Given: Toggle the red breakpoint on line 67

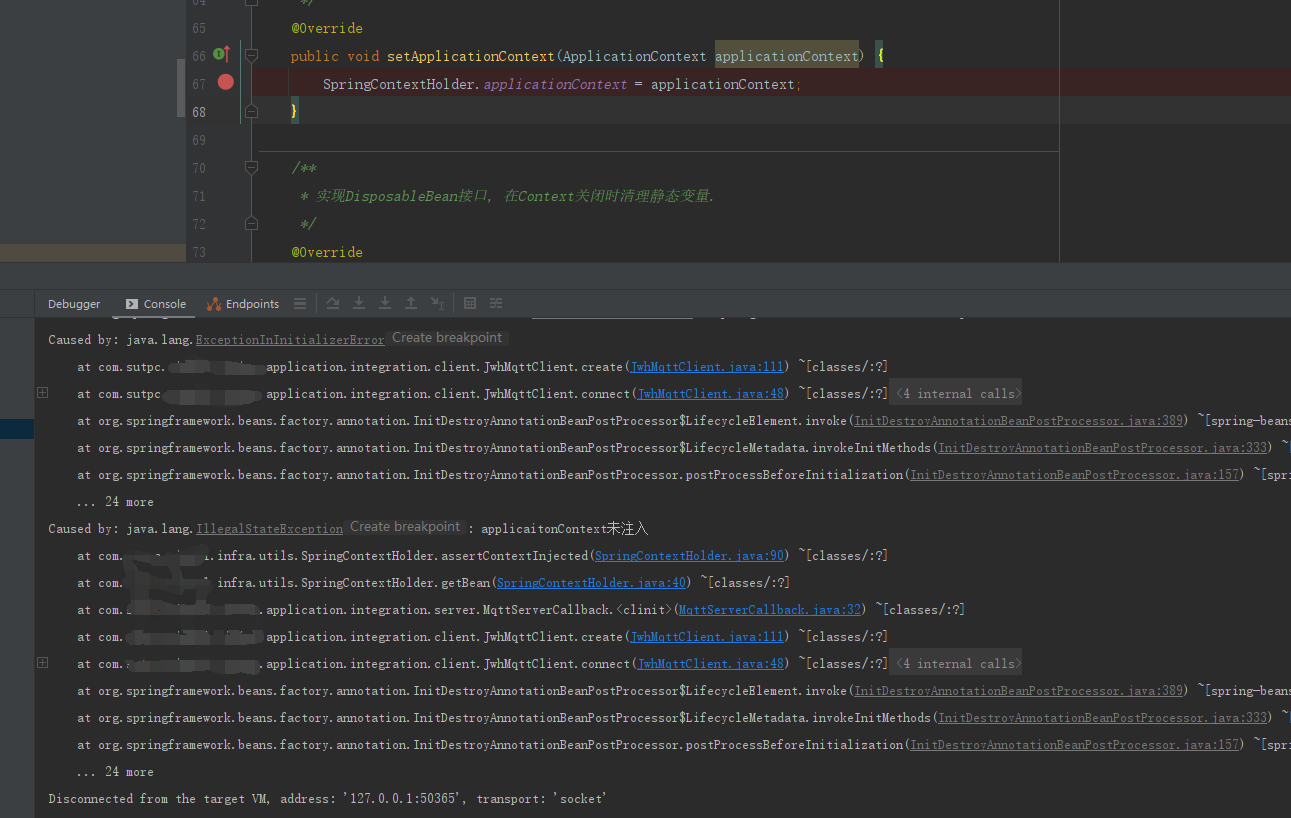Looking at the screenshot, I should (x=225, y=84).
